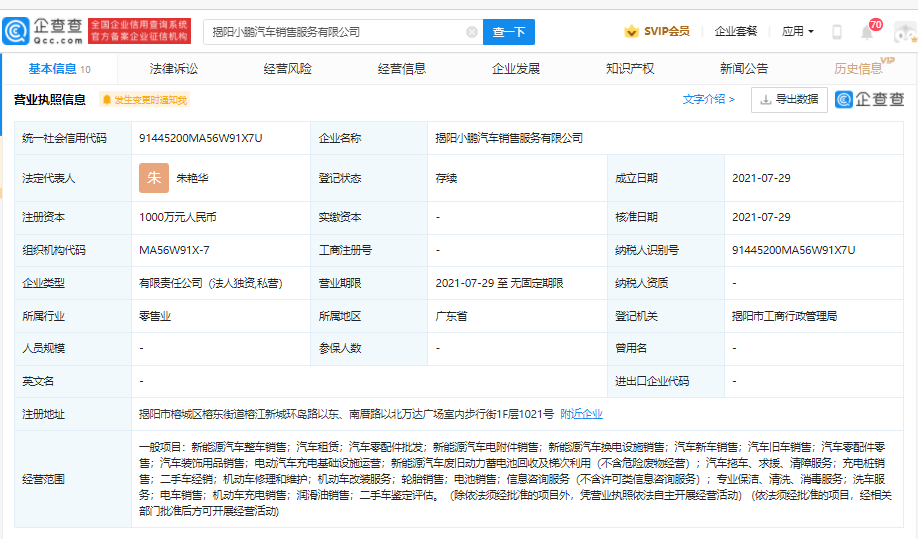Click the 零售业 industry value
This screenshot has height=539, width=918.
point(155,317)
